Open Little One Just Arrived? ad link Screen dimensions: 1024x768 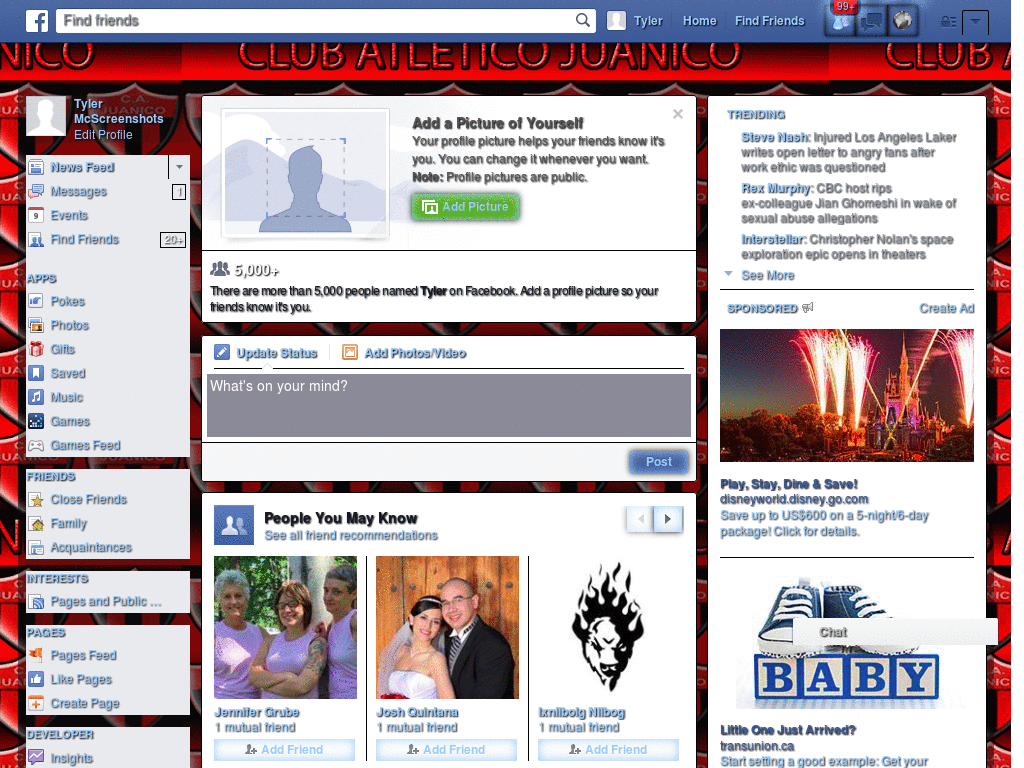click(788, 730)
